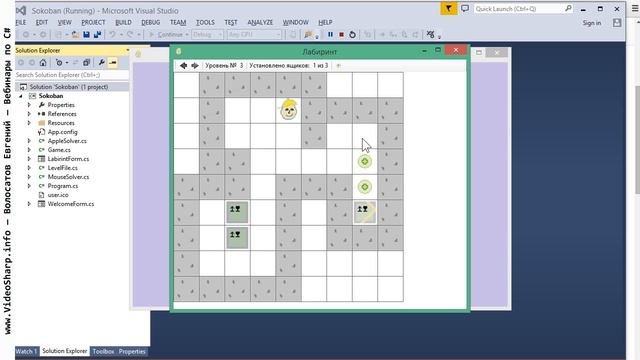The image size is (640, 360).
Task: Select Program.cs in Solution Explorer
Action: (63, 186)
